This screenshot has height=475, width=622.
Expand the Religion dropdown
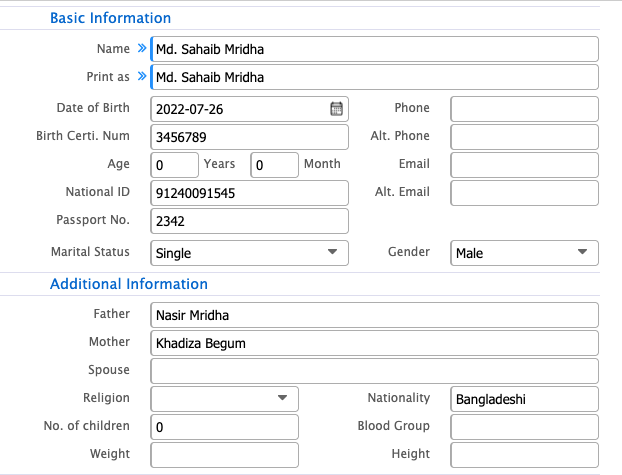(224, 399)
